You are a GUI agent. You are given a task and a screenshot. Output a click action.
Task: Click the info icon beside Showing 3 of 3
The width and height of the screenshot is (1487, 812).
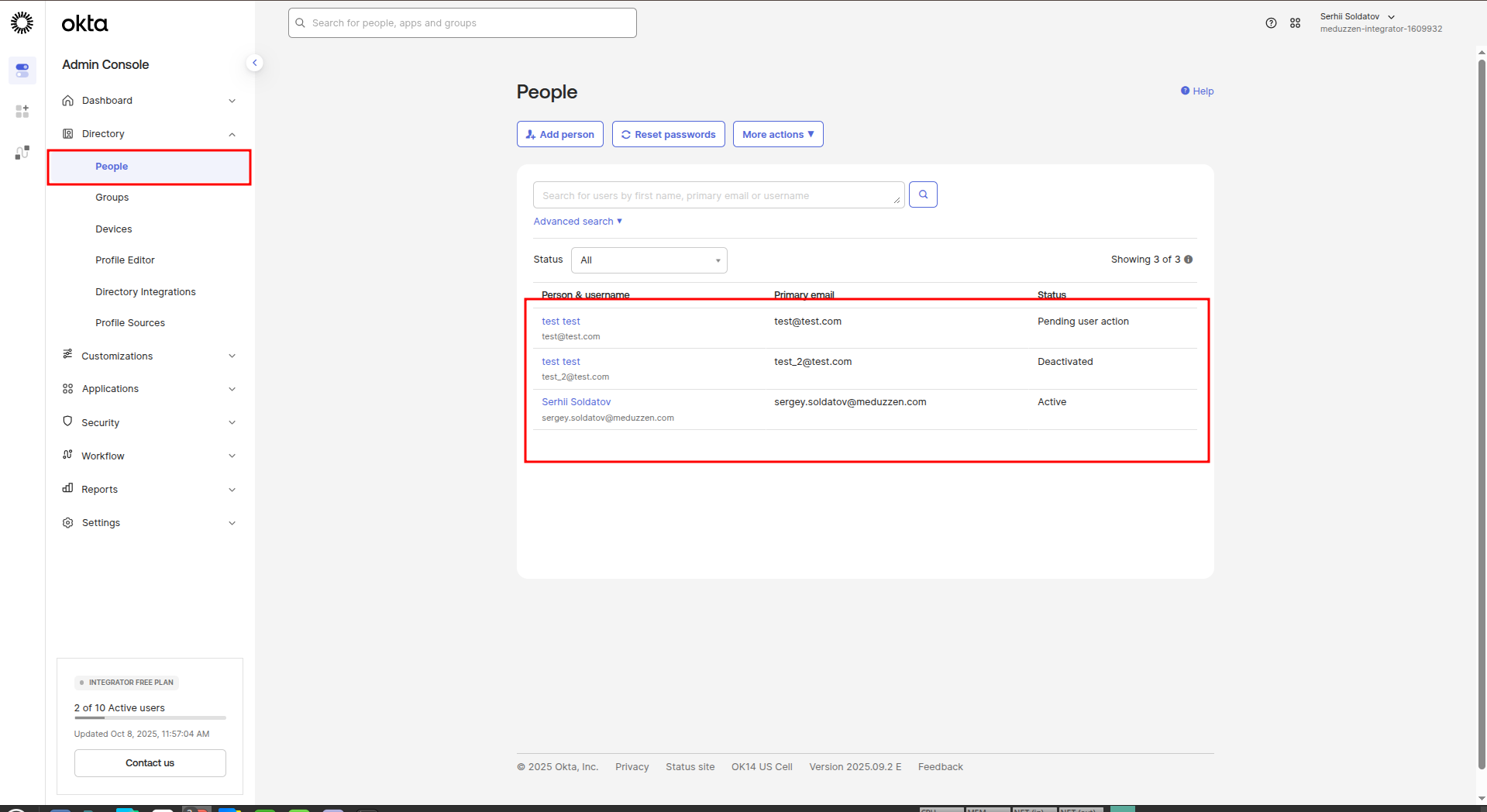(1188, 260)
